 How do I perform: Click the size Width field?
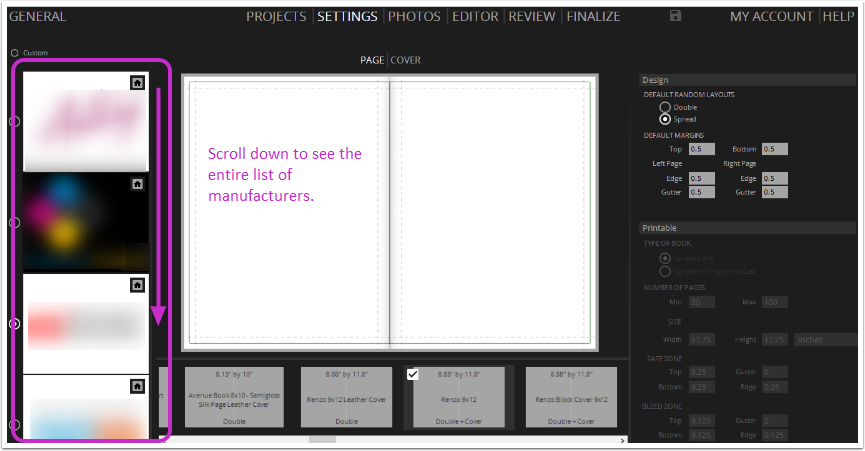tap(702, 340)
